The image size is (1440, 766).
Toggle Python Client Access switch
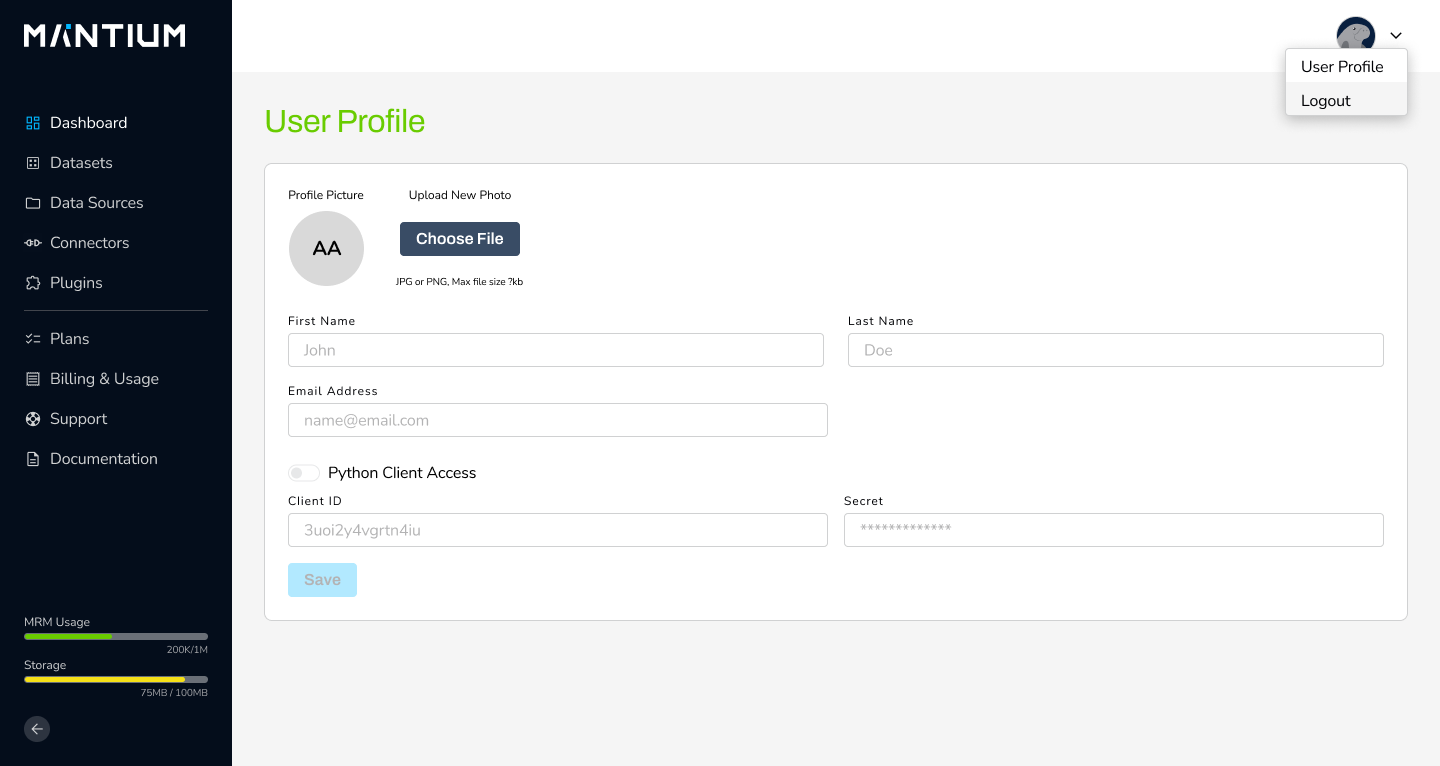pos(304,473)
